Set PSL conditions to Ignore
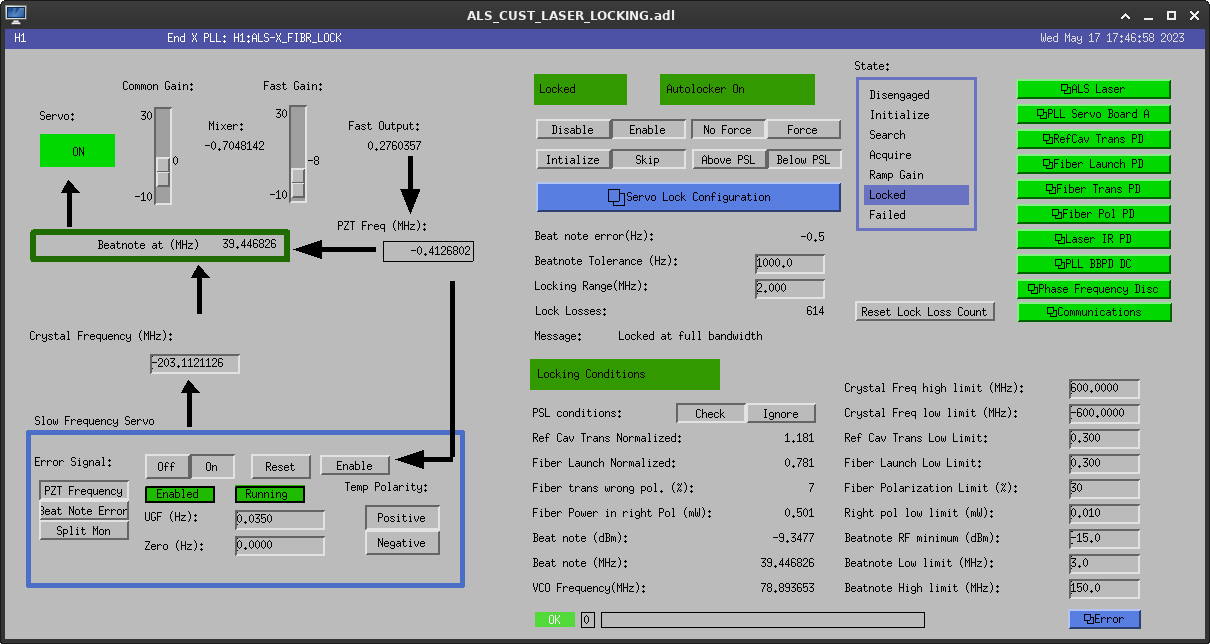This screenshot has height=644, width=1210. point(781,413)
